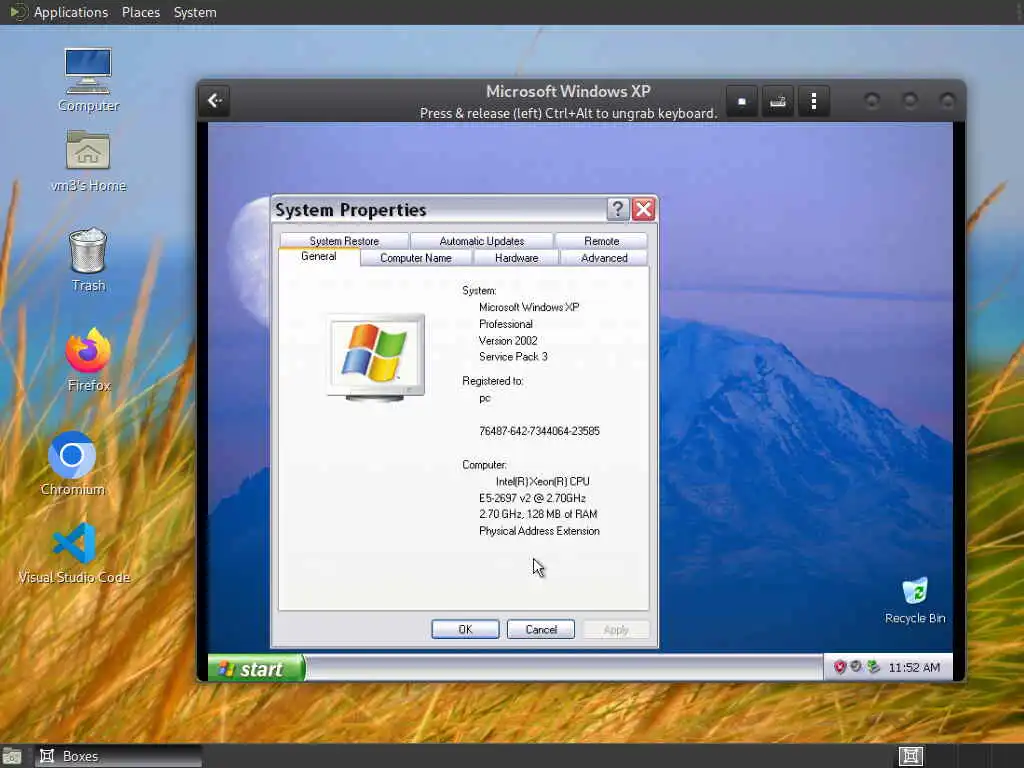Viewport: 1024px width, 768px height.
Task: Click the greyed-out Apply button
Action: click(616, 630)
